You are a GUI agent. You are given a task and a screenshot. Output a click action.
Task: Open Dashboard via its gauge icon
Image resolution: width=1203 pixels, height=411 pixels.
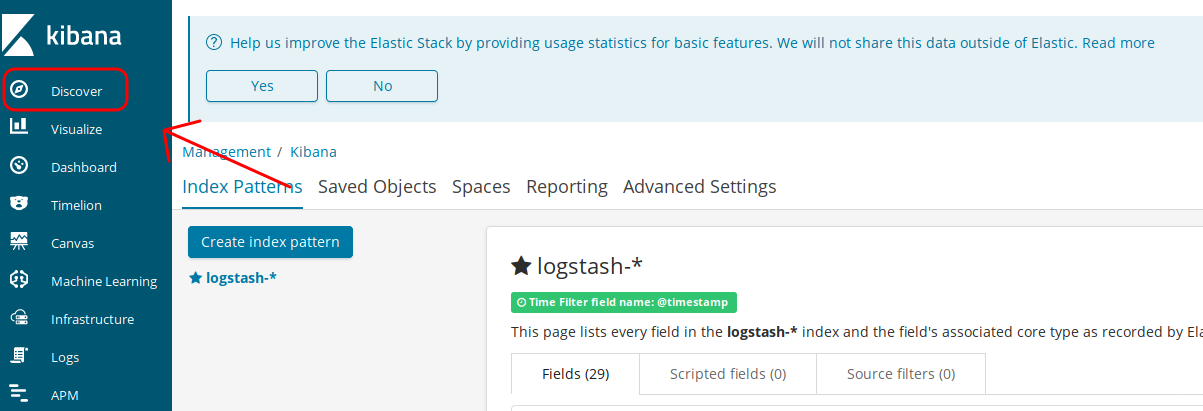click(x=18, y=165)
